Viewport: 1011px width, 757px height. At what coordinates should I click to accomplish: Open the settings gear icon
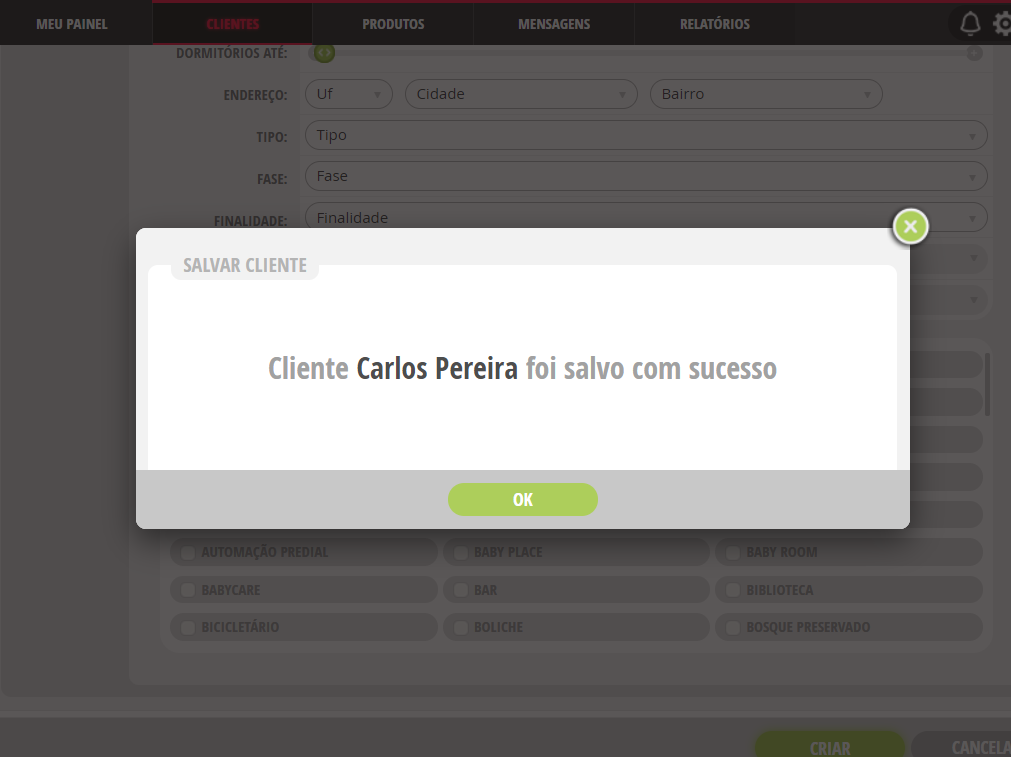click(1002, 24)
